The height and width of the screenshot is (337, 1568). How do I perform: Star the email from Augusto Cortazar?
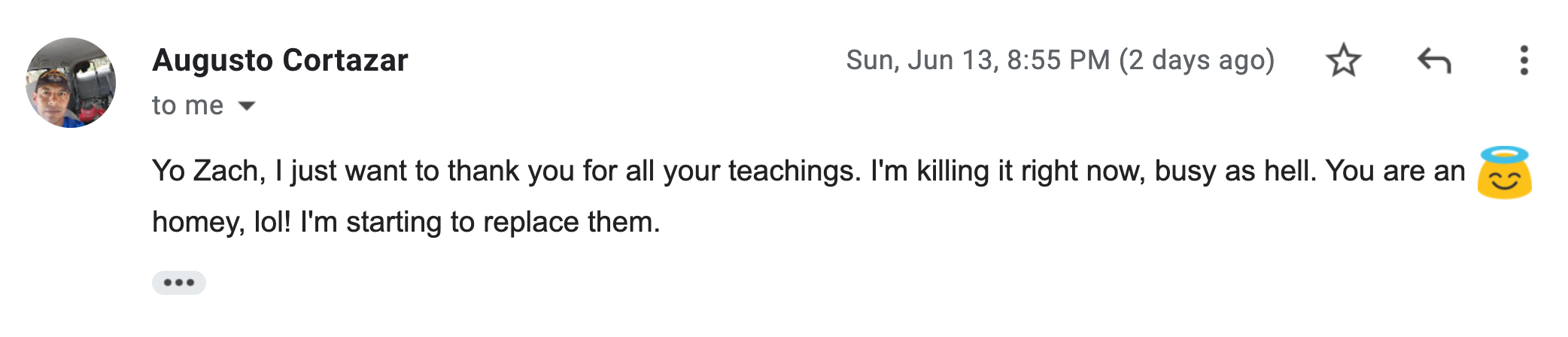(1343, 60)
